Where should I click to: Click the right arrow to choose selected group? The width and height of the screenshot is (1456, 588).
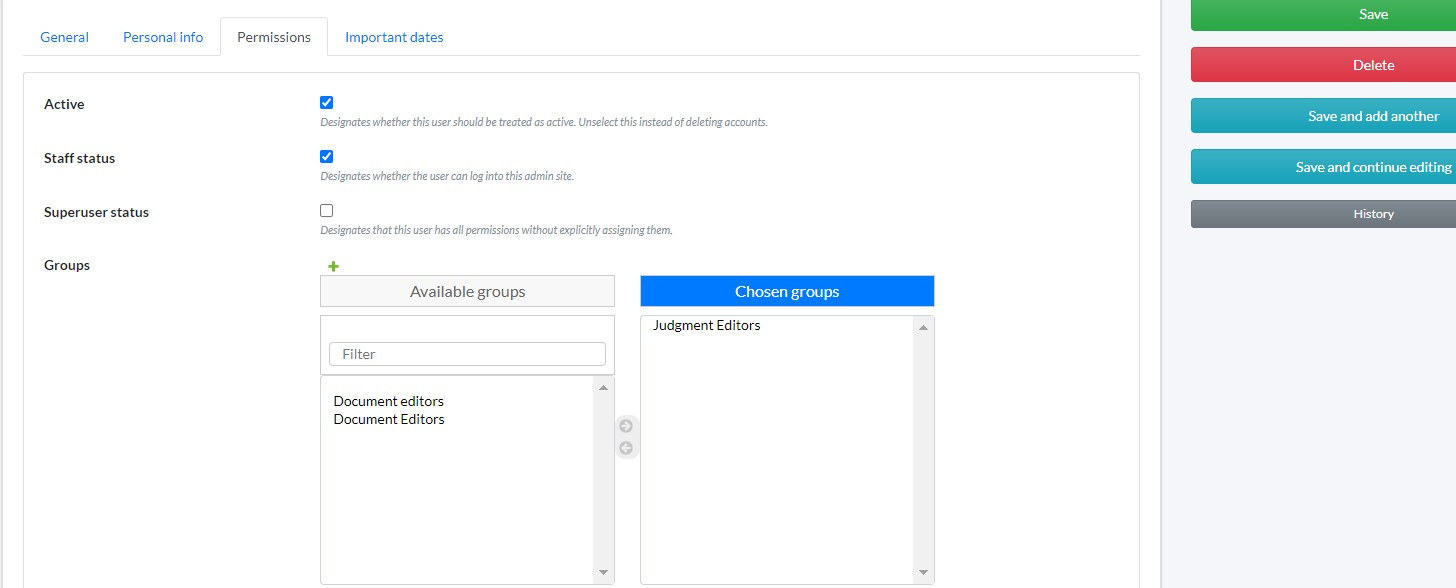pos(626,426)
